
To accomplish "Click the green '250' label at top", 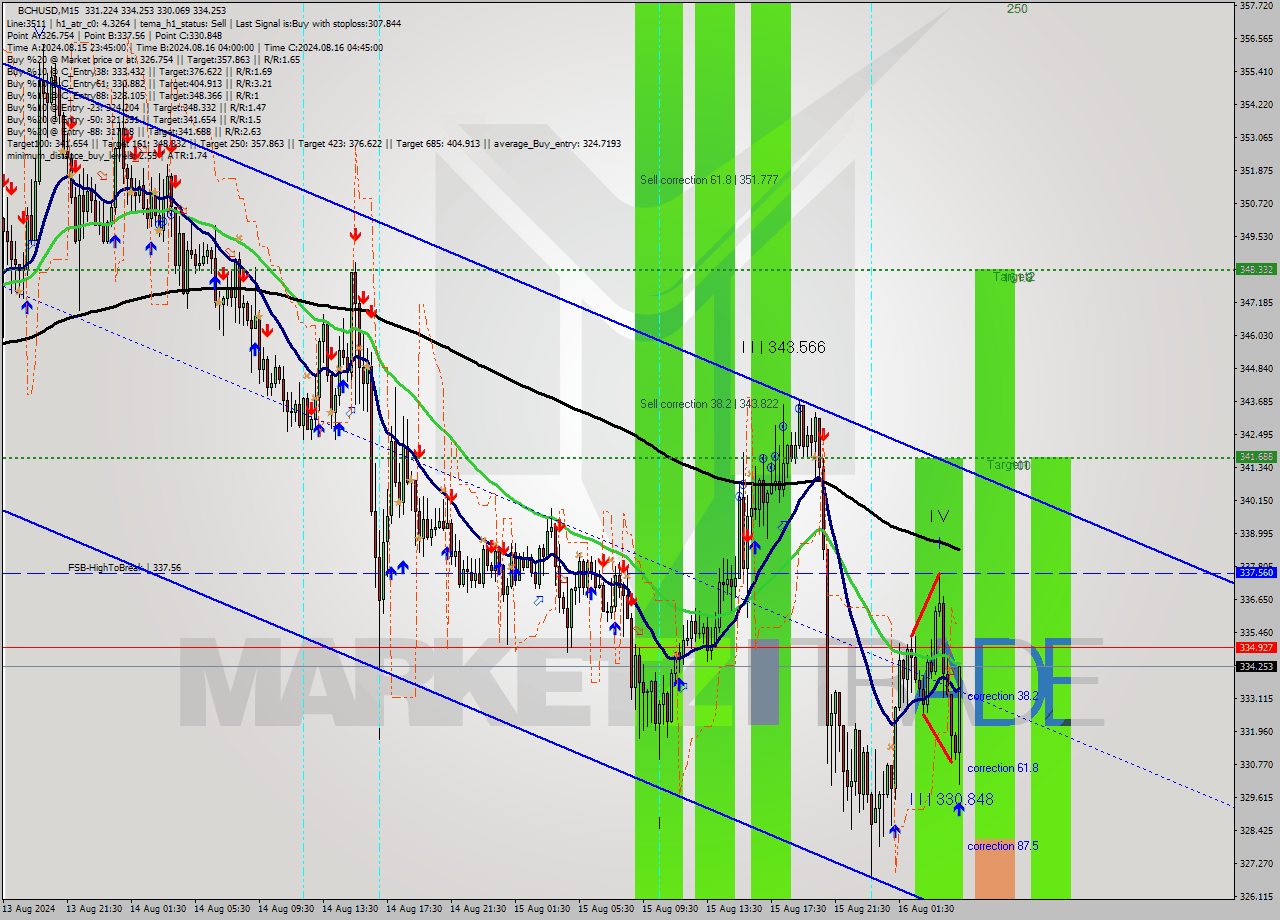I will coord(1017,9).
